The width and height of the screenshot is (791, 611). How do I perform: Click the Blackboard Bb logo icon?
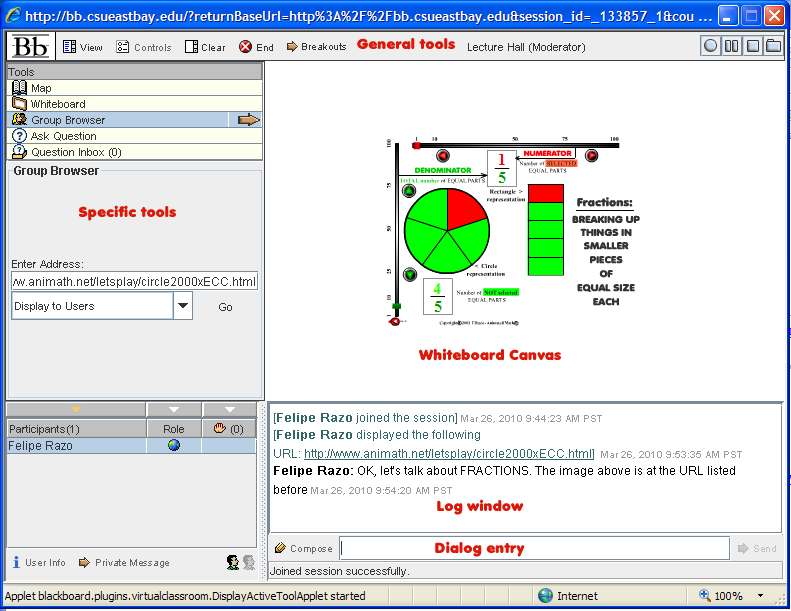point(31,46)
